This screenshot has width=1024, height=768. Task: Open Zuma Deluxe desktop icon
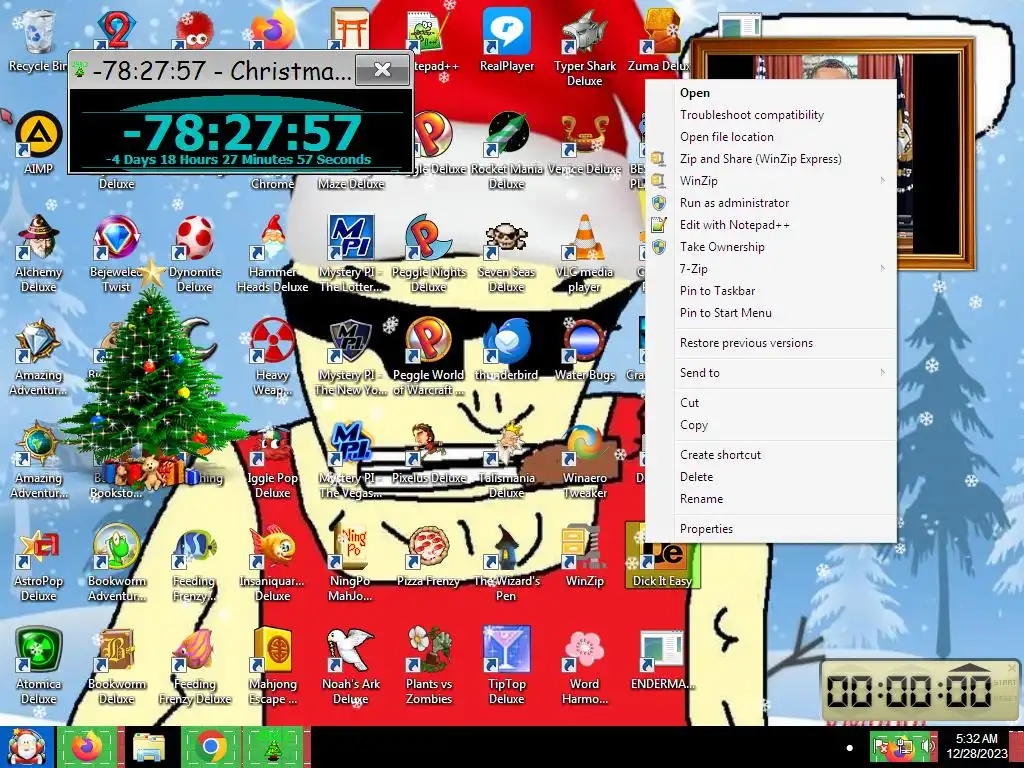[660, 40]
